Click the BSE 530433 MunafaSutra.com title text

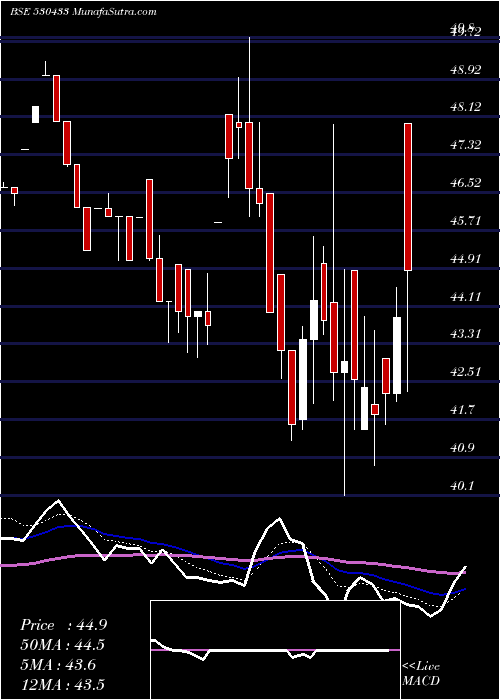[83, 12]
